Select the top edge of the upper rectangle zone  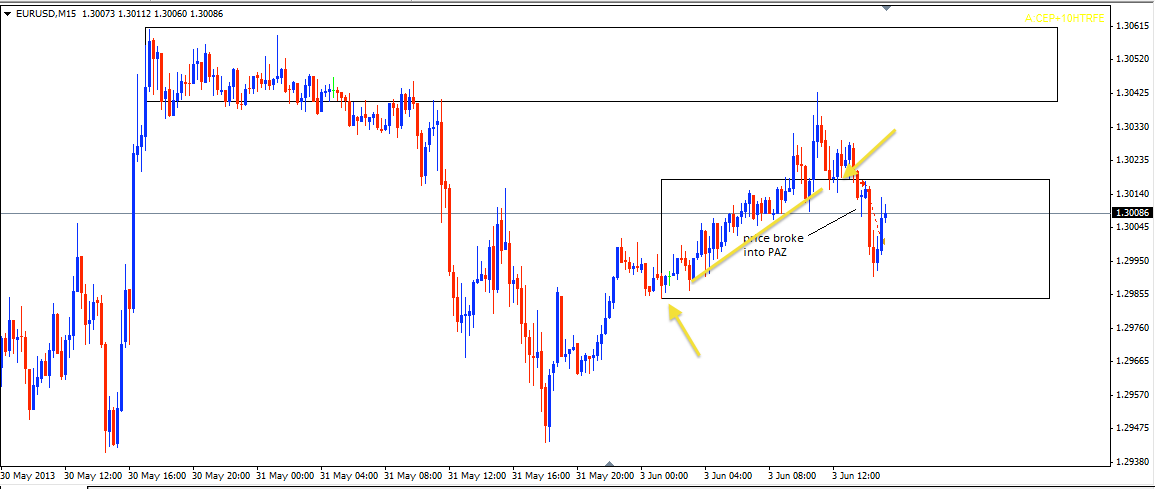[x=600, y=27]
